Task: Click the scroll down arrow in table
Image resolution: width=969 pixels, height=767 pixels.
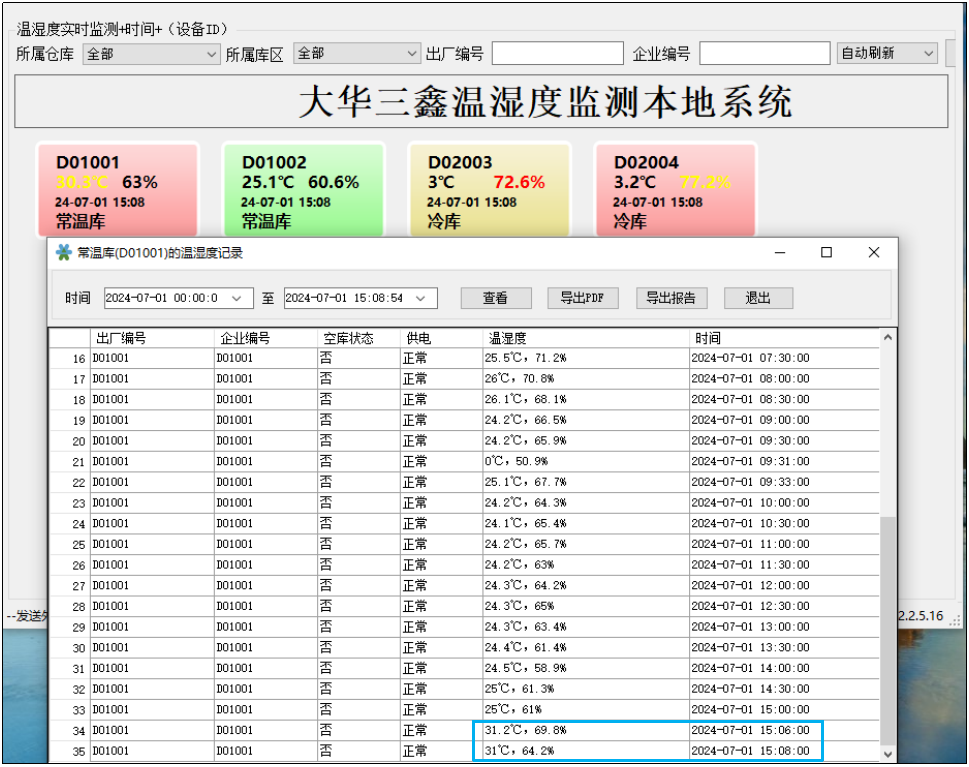Action: click(x=888, y=752)
